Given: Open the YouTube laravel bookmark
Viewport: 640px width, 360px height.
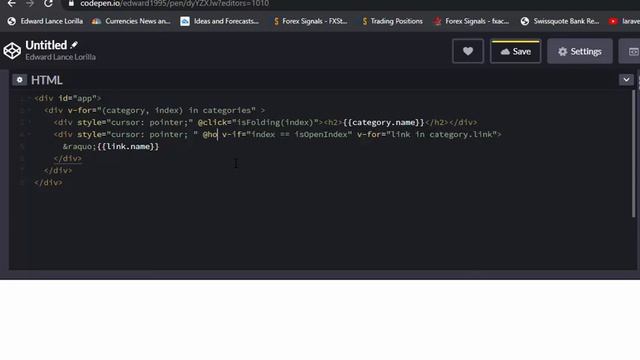Looking at the screenshot, I should (x=624, y=21).
